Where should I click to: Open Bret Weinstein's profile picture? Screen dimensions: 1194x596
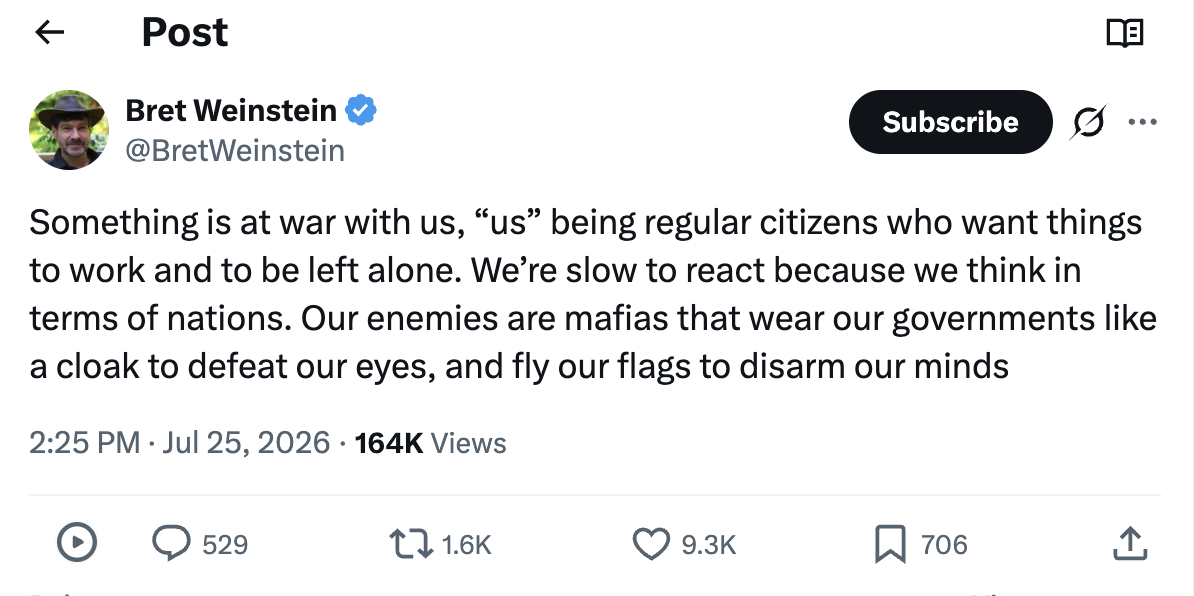coord(69,130)
